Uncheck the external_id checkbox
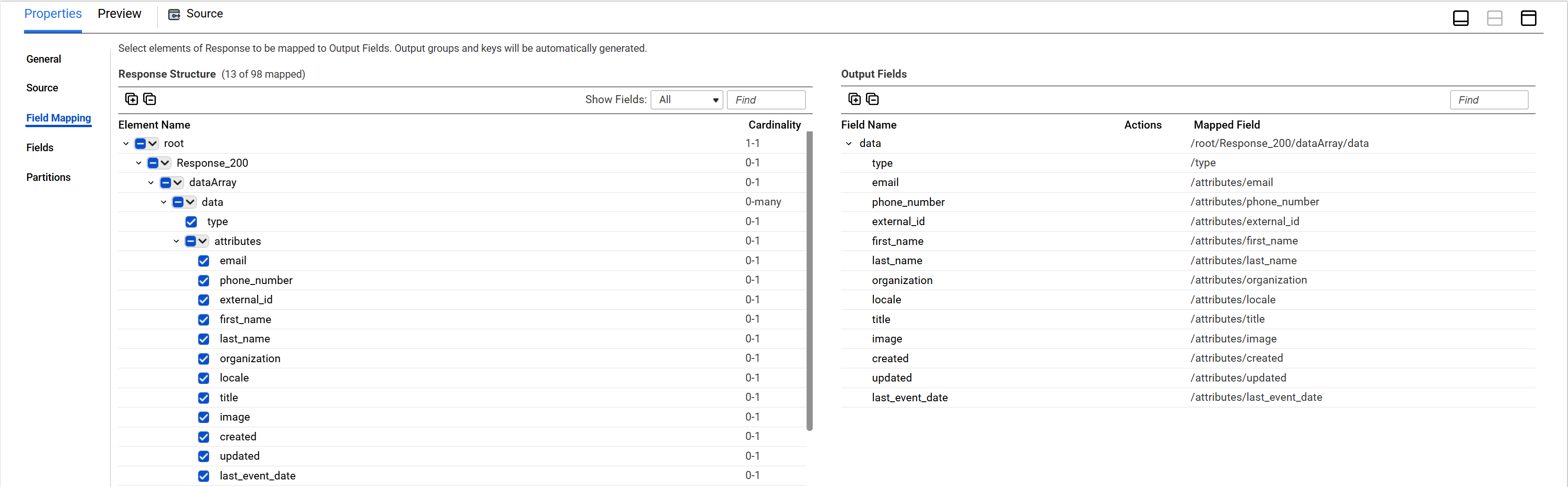1568x487 pixels. pyautogui.click(x=204, y=300)
